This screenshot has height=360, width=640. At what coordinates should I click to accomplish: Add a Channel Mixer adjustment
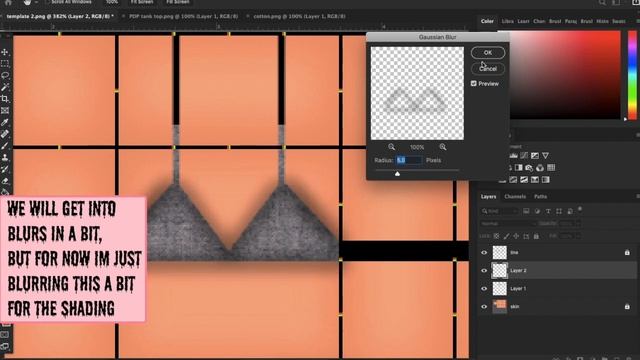point(540,168)
